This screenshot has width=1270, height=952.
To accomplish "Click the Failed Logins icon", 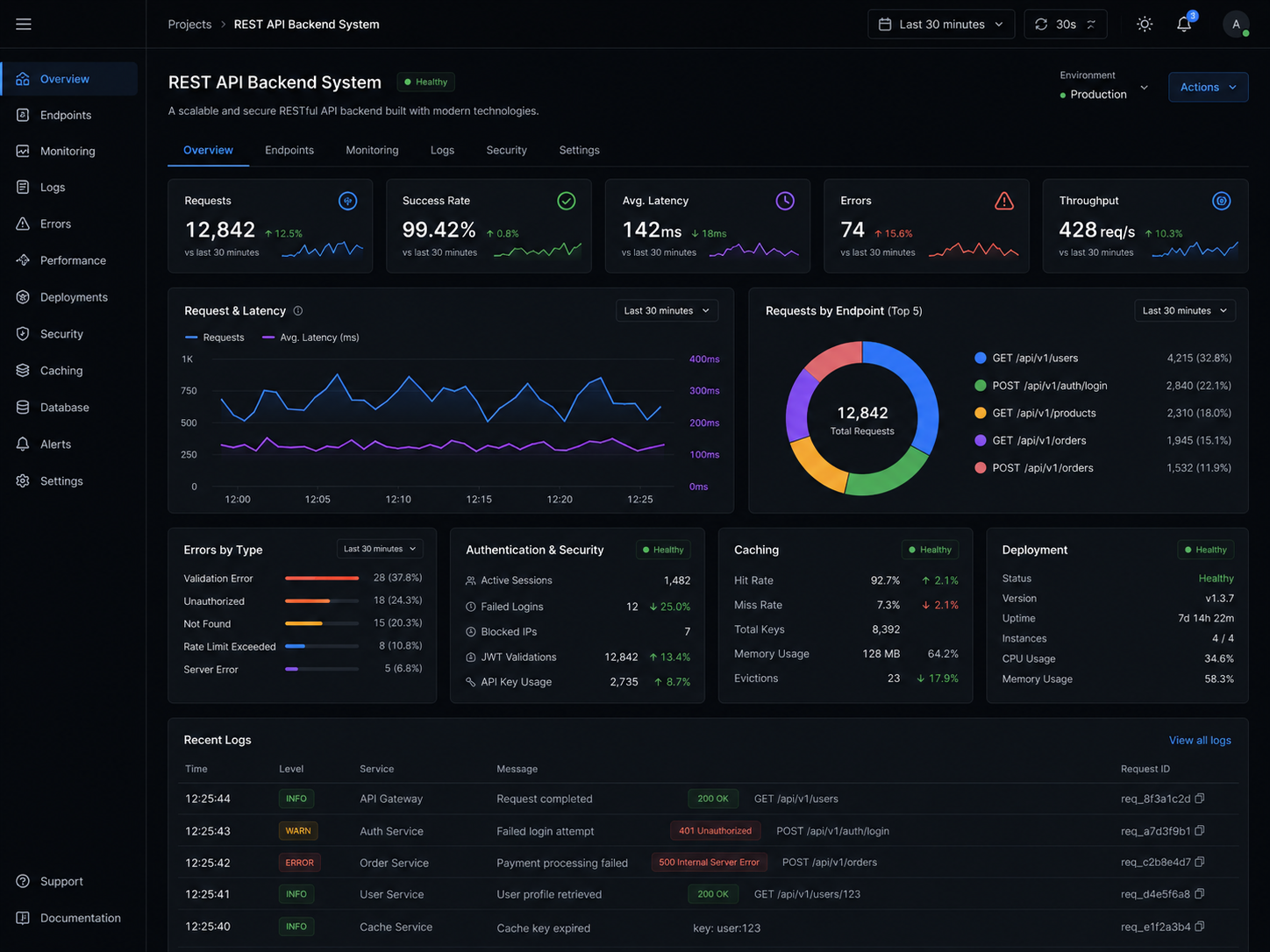I will click(x=471, y=607).
